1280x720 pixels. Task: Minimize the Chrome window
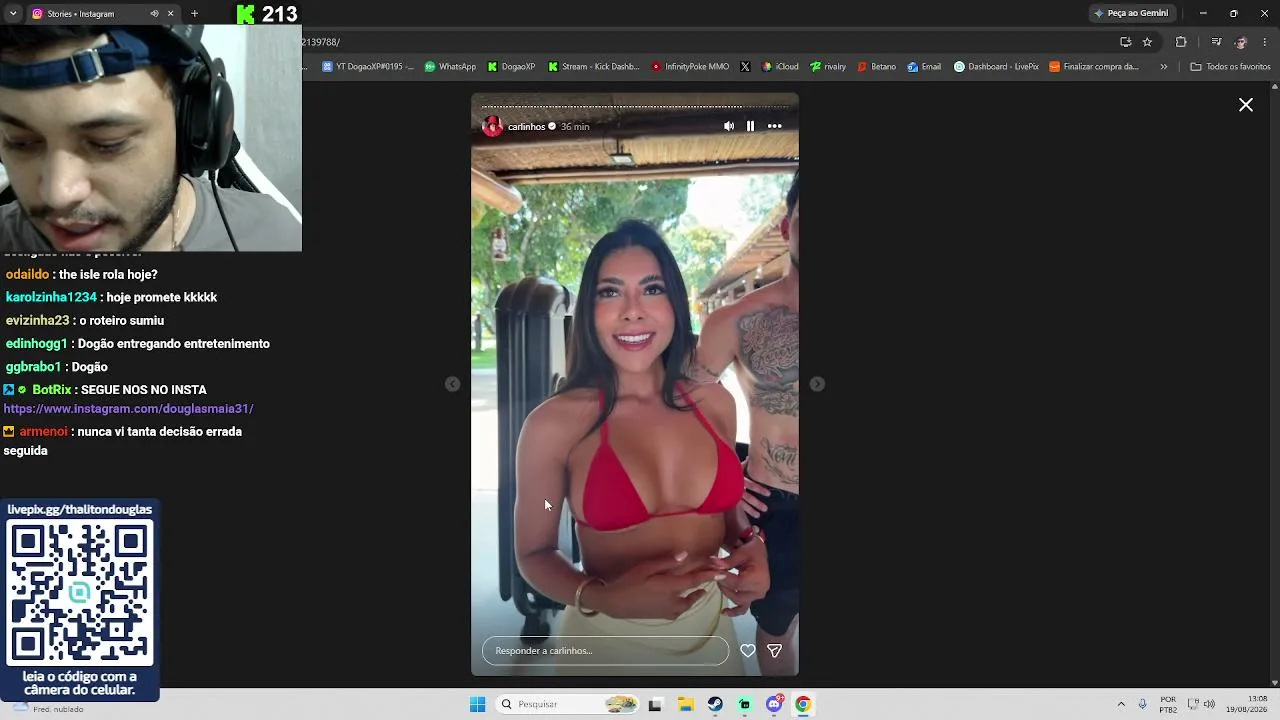click(1203, 13)
